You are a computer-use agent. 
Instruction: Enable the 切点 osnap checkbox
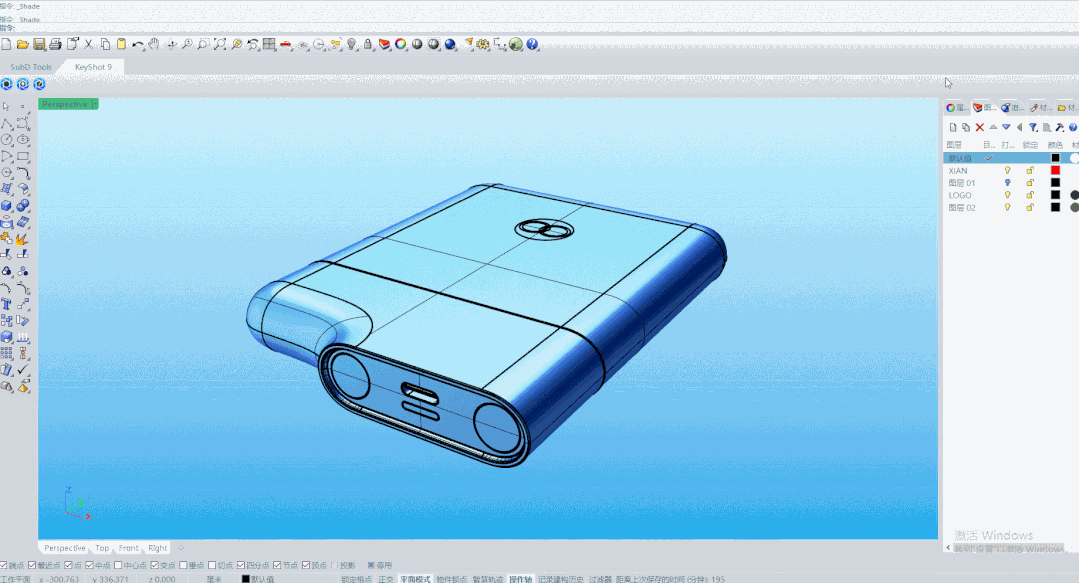pos(212,565)
